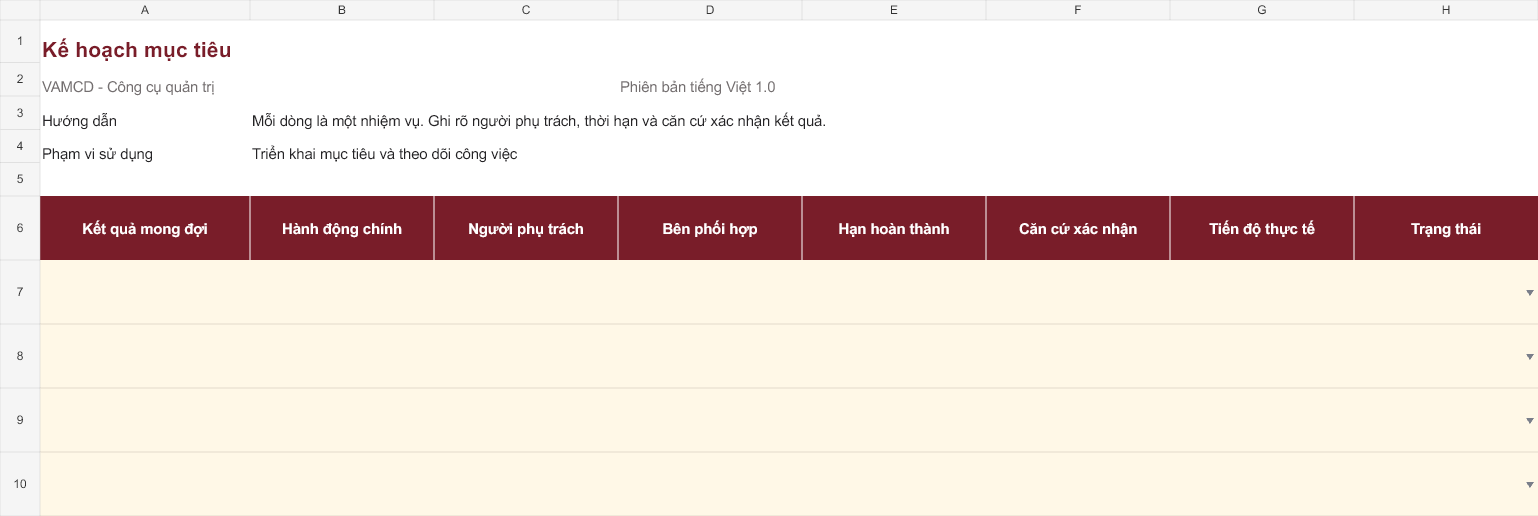Select row 4 header

click(x=20, y=147)
